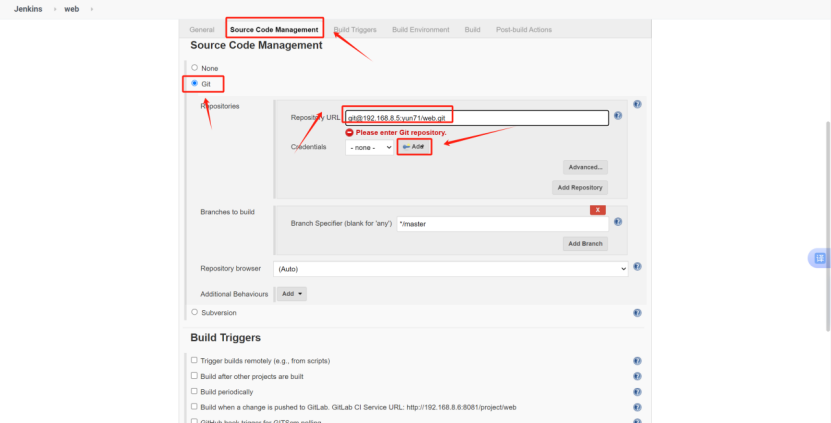This screenshot has height=423, width=831.
Task: Select the None source control radio
Action: coord(195,68)
